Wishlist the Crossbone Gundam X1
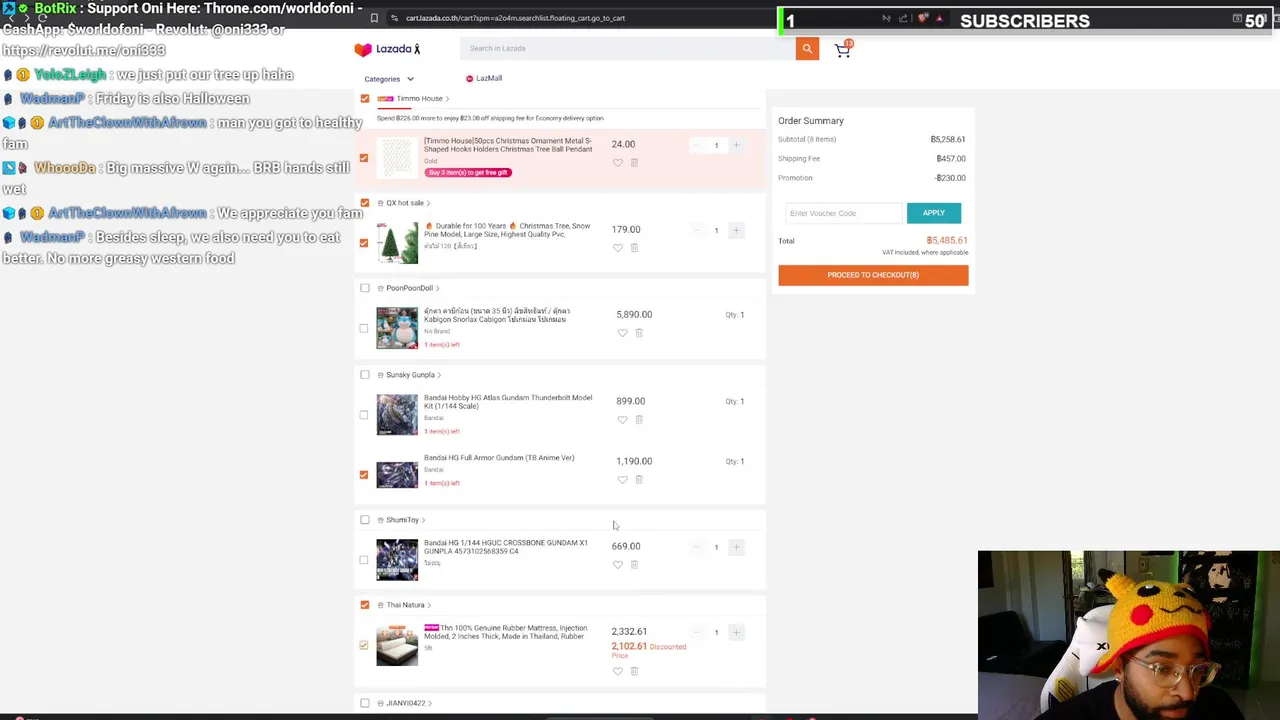1280x720 pixels. coord(617,564)
